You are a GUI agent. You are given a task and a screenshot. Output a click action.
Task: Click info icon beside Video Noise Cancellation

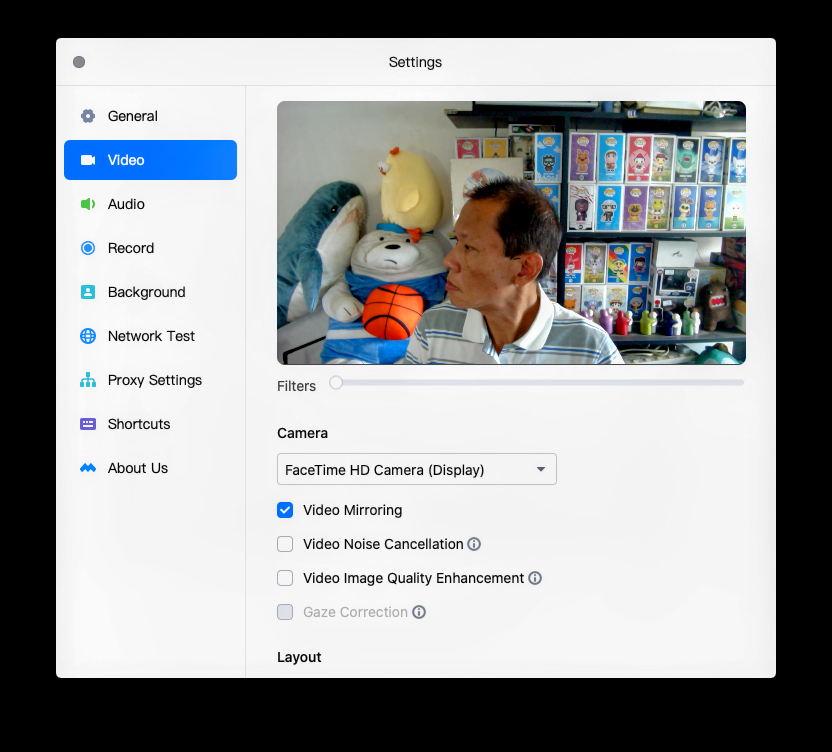click(x=474, y=544)
